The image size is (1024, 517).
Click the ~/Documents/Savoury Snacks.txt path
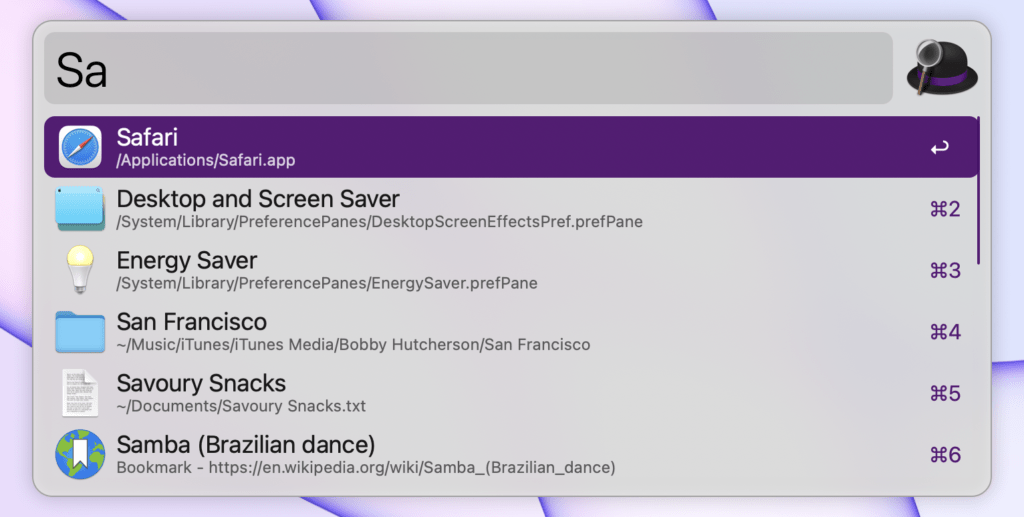[241, 406]
